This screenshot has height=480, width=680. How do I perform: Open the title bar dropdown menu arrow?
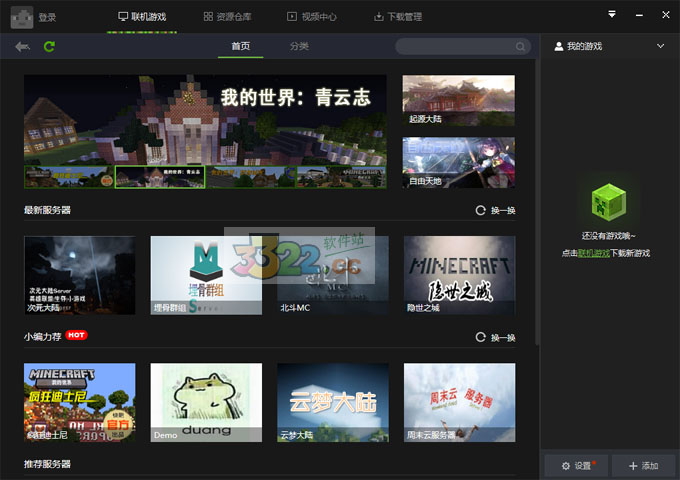[612, 14]
